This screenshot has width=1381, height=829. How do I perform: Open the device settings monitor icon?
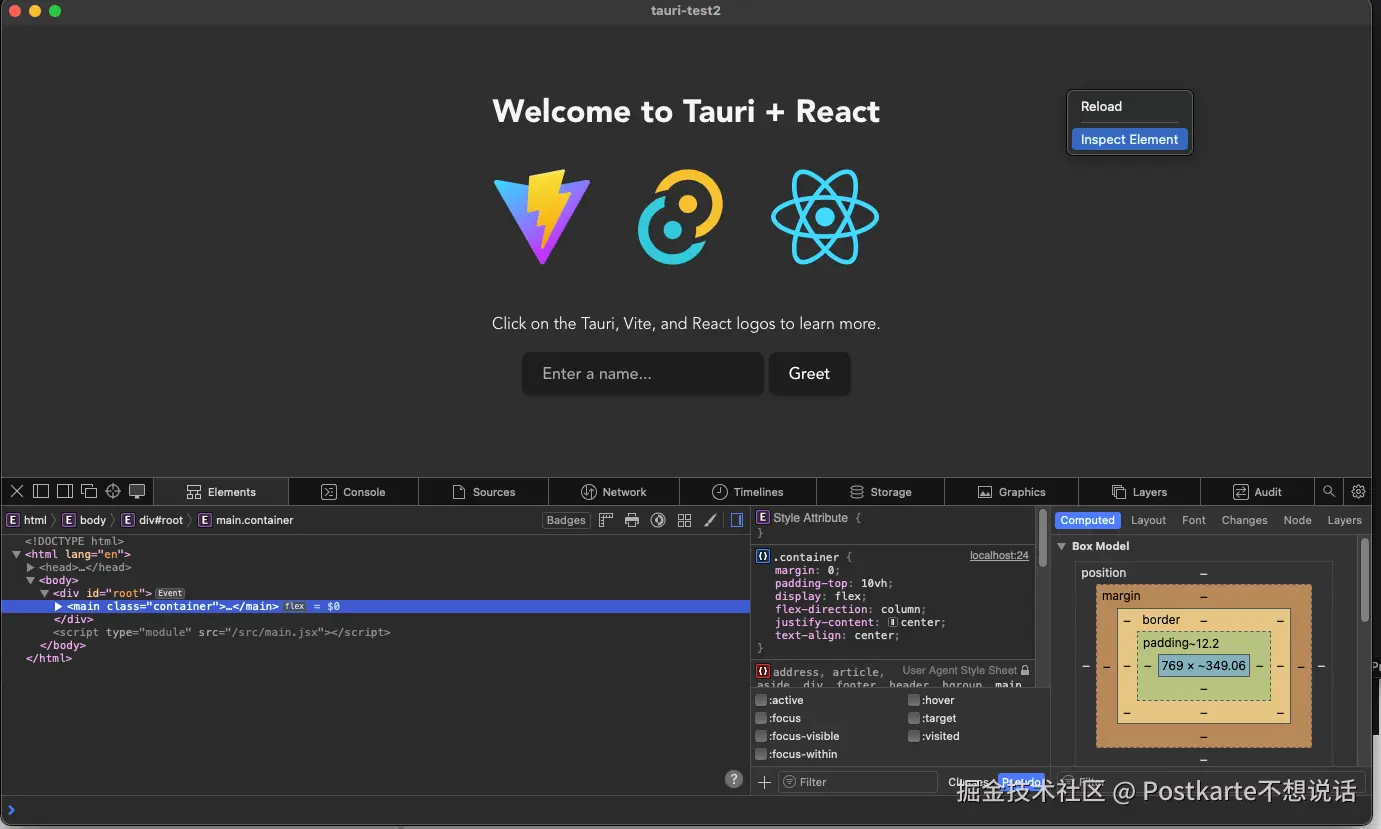coord(137,491)
